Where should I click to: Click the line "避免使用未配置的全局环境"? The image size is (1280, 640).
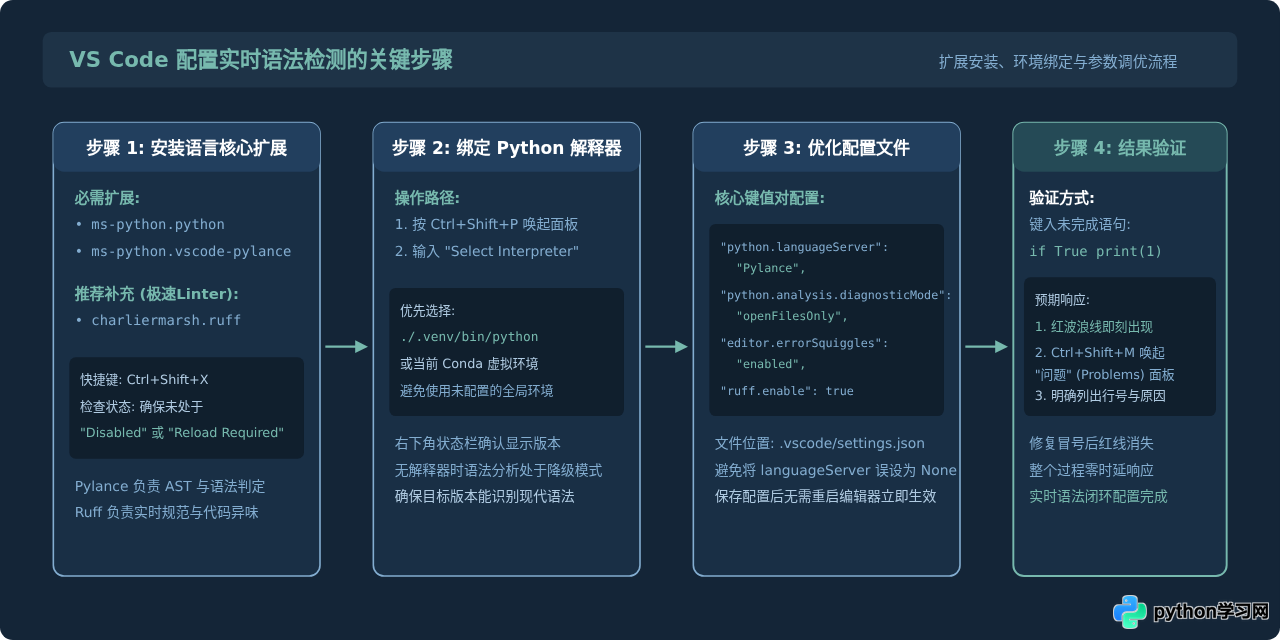pos(477,391)
